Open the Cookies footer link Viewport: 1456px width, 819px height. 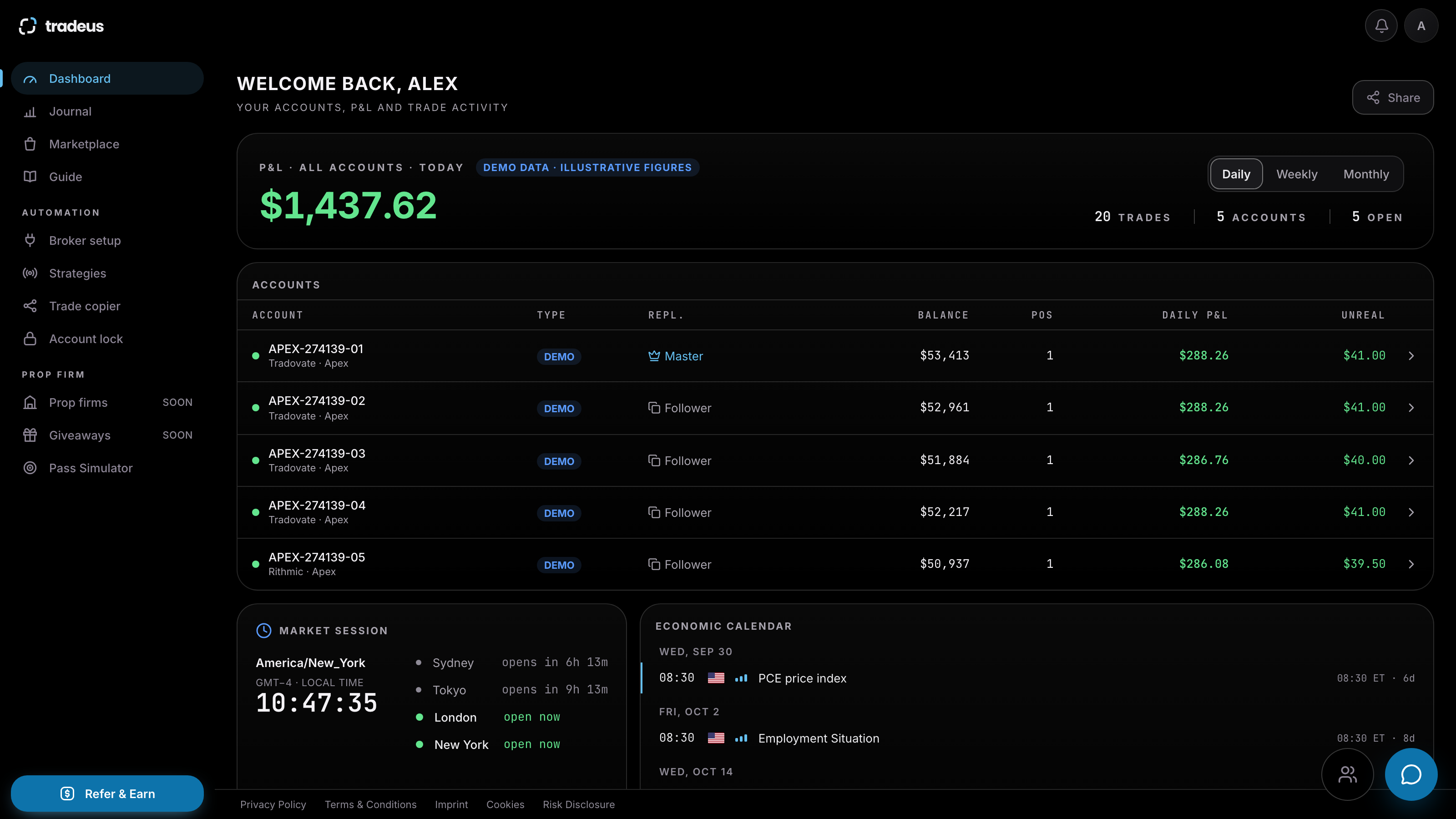506,804
